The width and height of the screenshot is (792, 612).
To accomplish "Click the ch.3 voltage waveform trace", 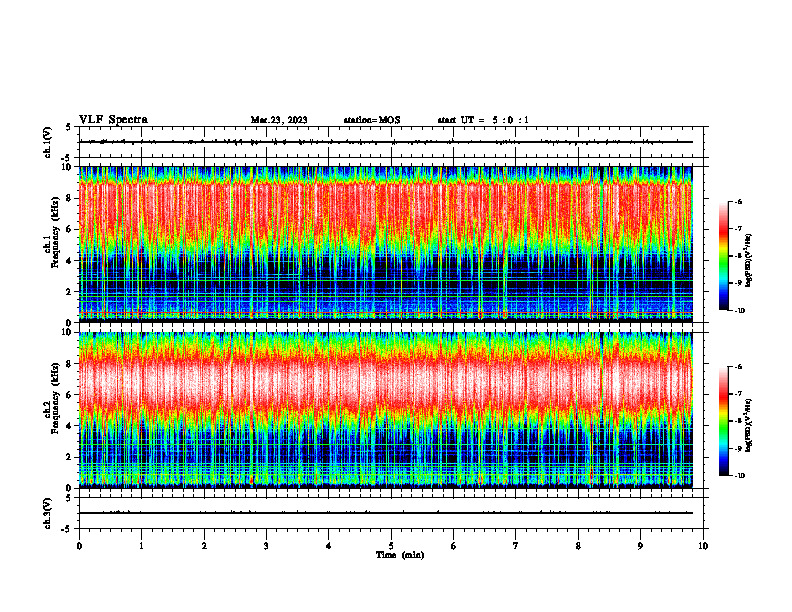I will click(x=386, y=513).
